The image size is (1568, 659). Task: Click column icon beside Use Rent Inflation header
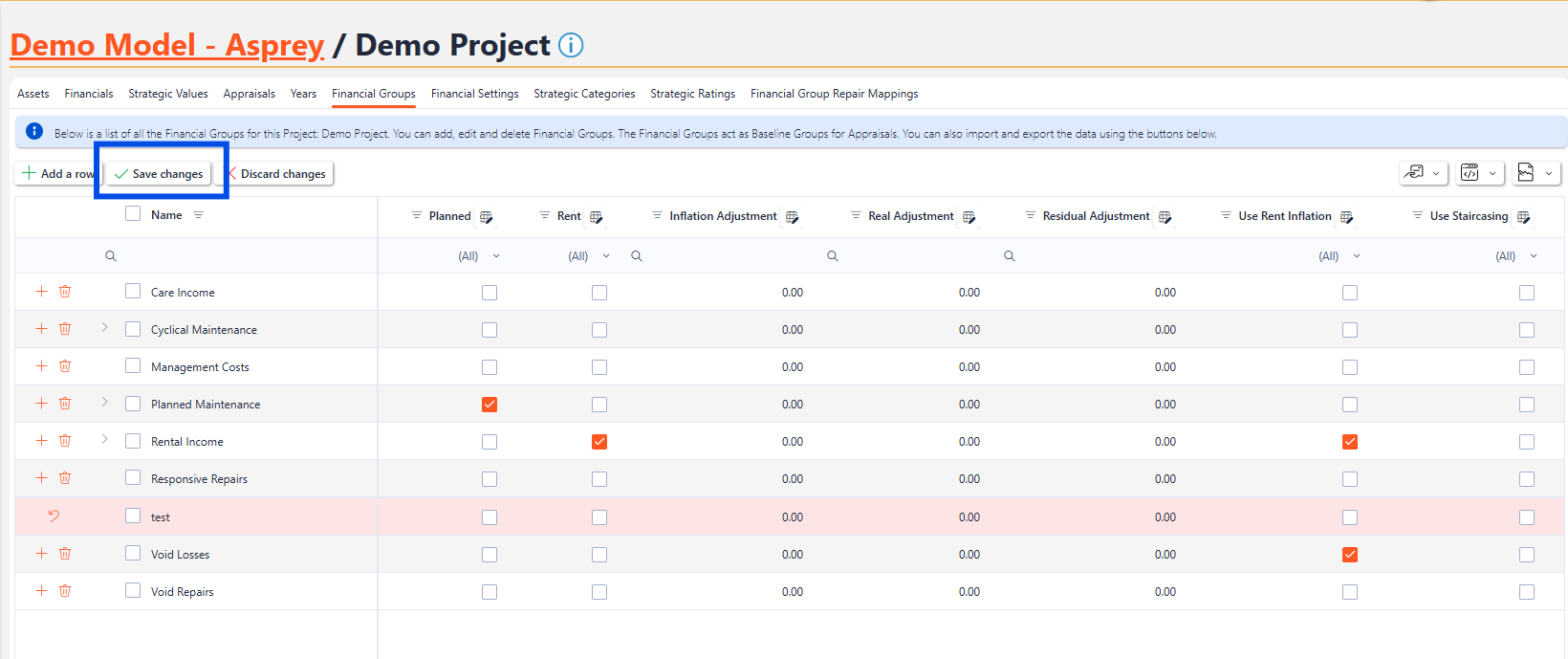point(1346,217)
